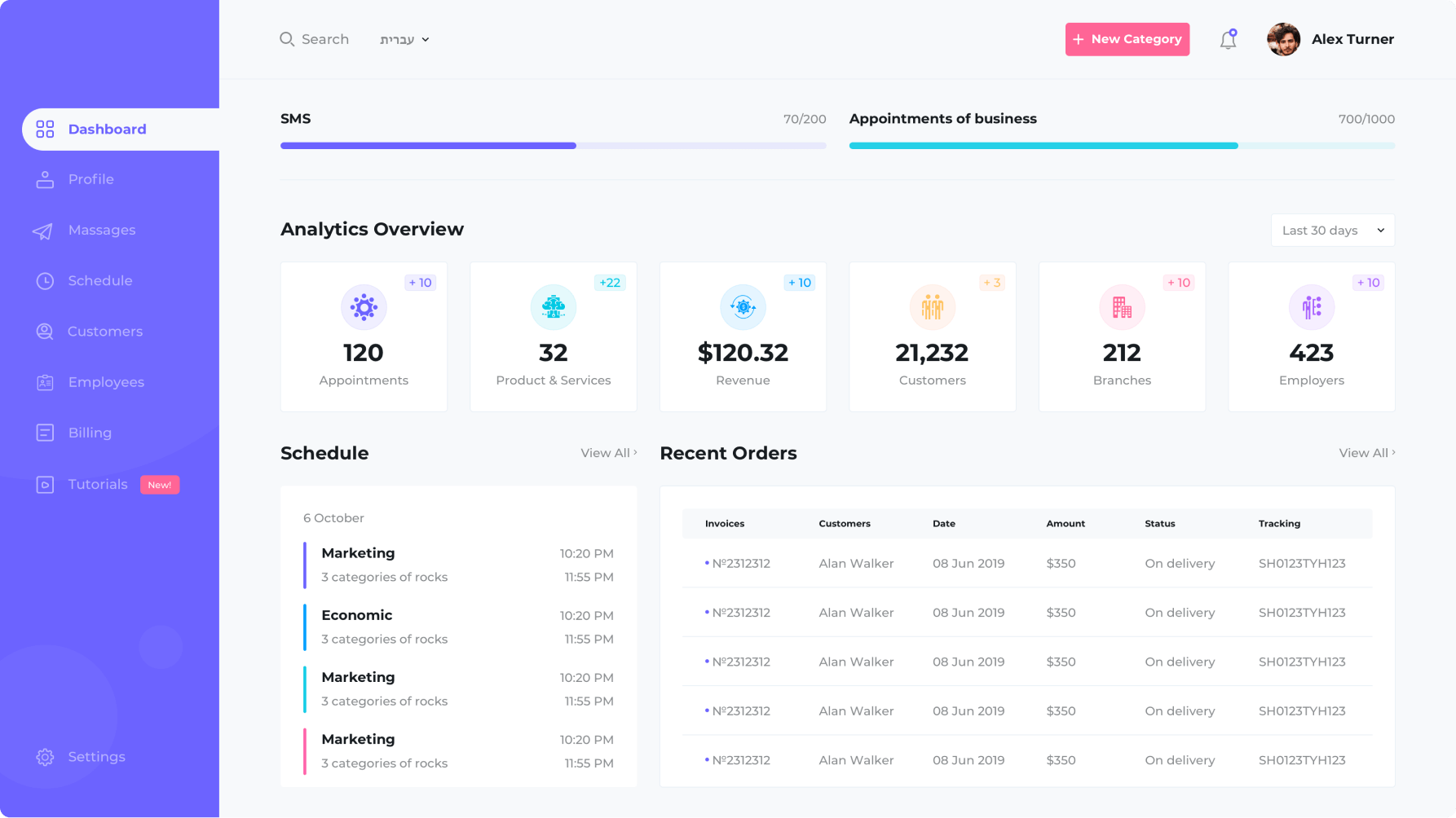Click the Appointments of business progress bar
This screenshot has width=1456, height=818.
[1122, 146]
